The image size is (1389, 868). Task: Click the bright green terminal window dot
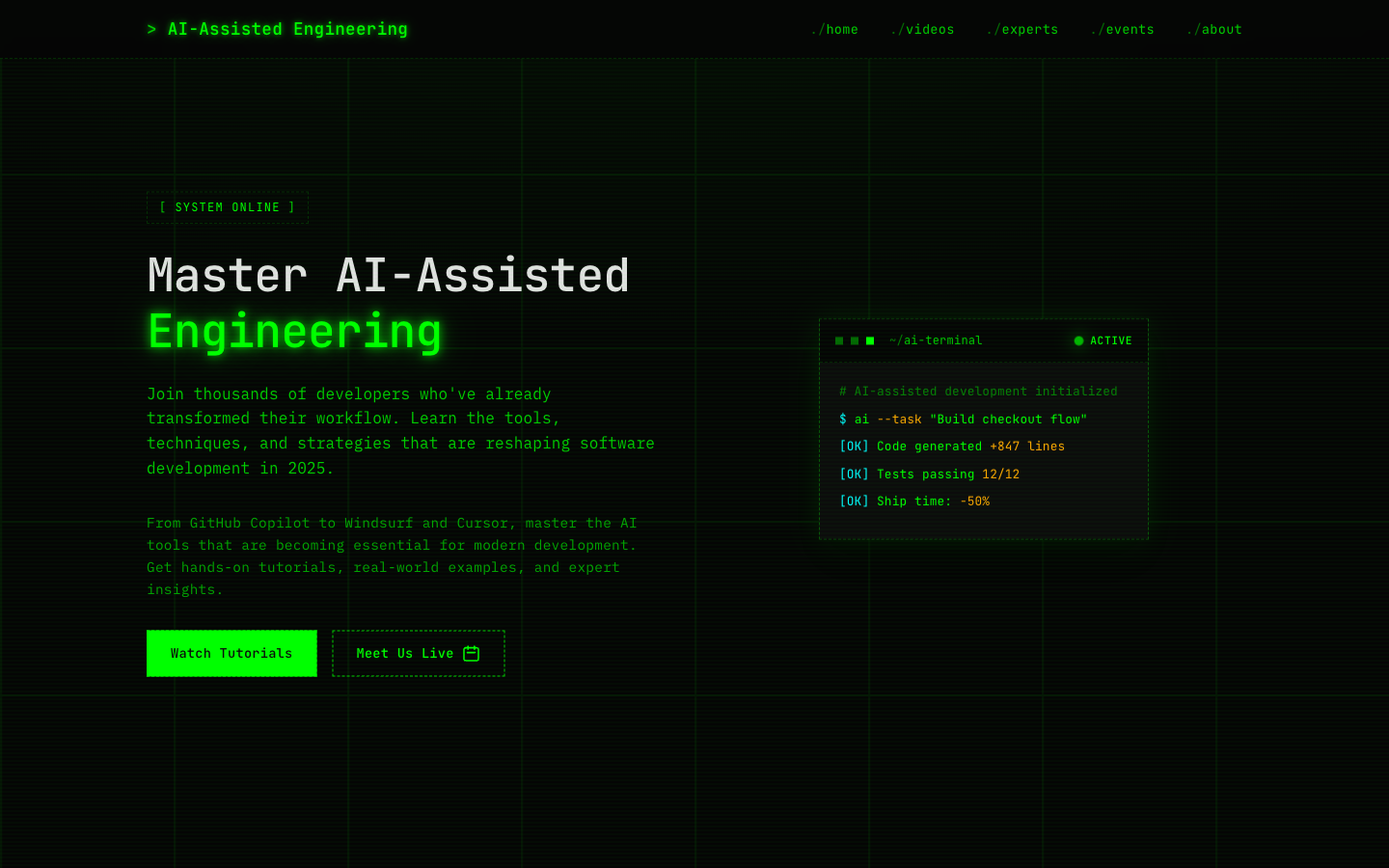click(870, 340)
